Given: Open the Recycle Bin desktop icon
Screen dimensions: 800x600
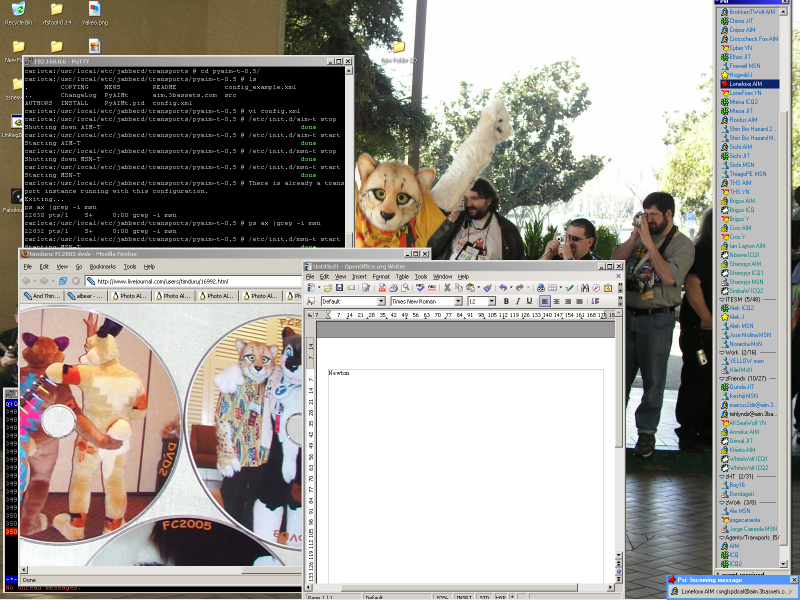Looking at the screenshot, I should [x=17, y=13].
